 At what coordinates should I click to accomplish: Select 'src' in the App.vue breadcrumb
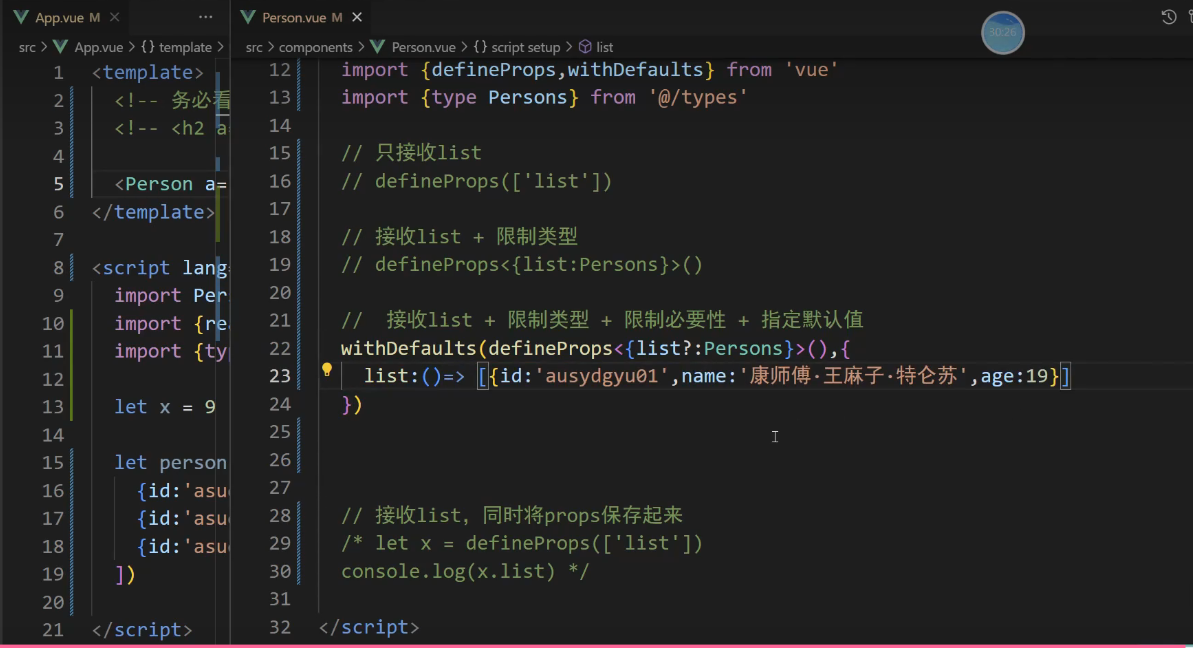click(x=27, y=47)
